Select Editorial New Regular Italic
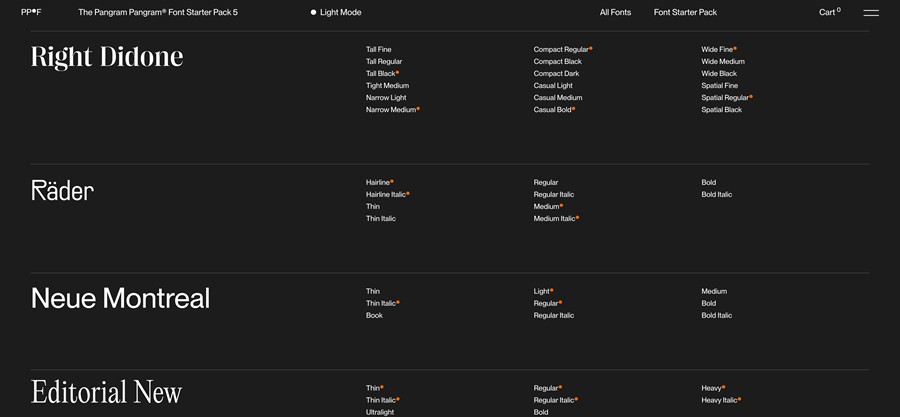900x417 pixels. coord(556,400)
